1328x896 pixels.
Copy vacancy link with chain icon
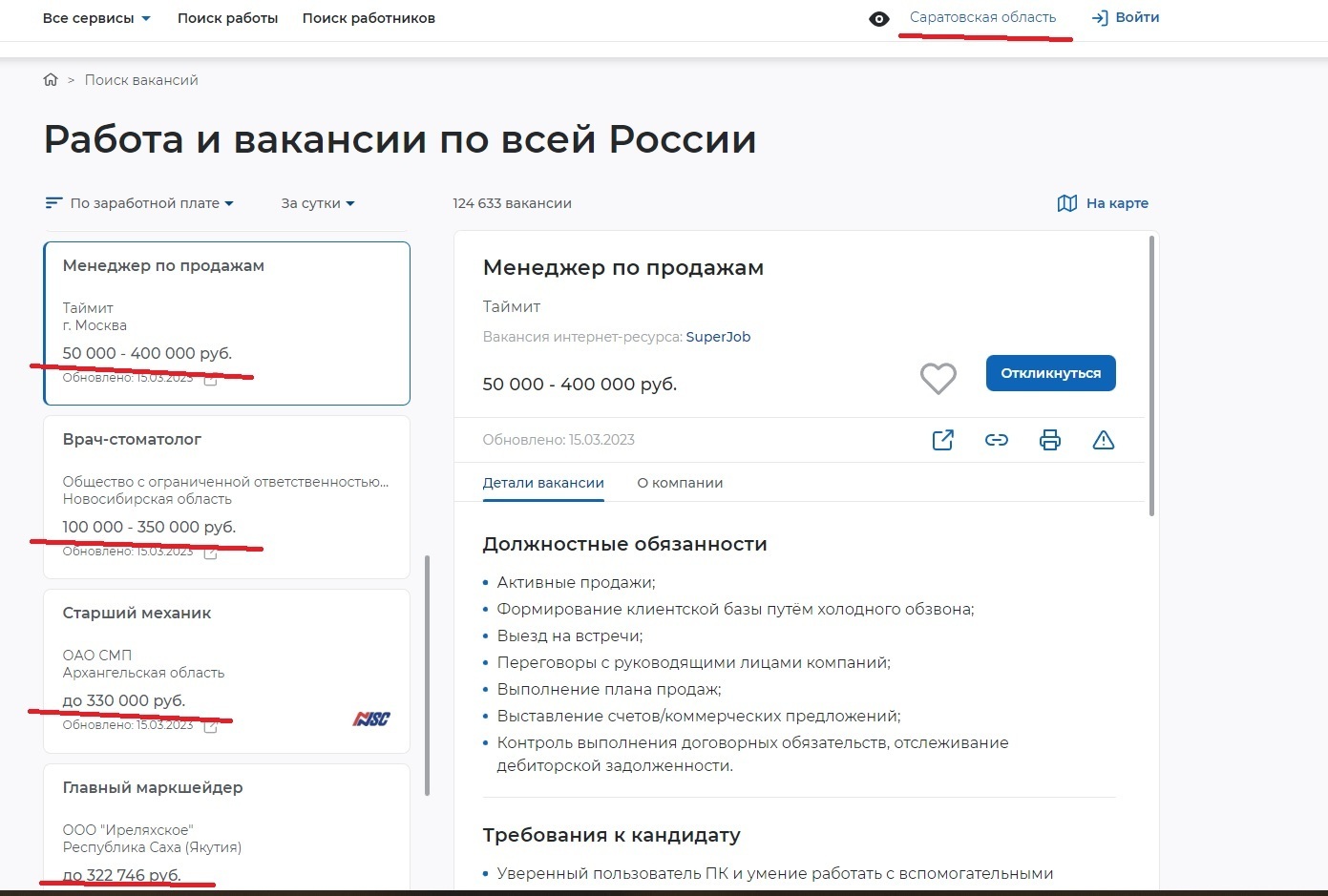point(996,440)
